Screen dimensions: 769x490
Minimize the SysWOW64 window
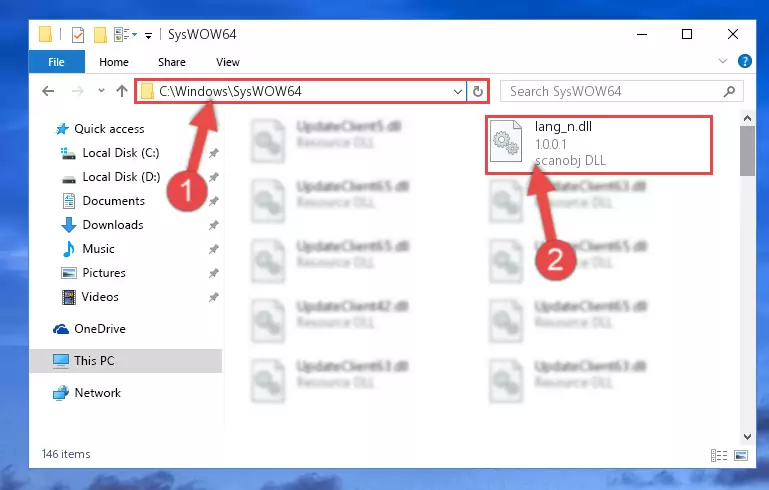coord(642,34)
